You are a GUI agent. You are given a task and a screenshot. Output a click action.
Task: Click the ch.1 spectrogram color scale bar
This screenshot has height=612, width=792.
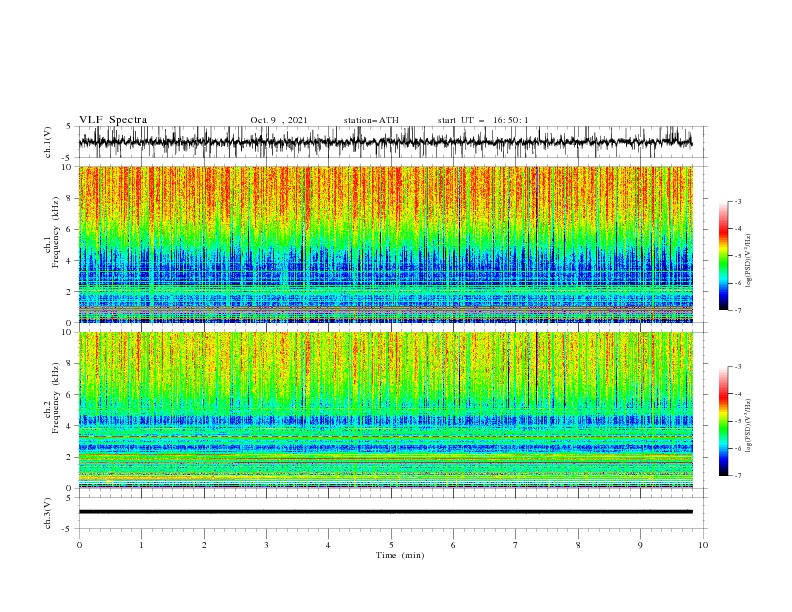click(x=723, y=256)
